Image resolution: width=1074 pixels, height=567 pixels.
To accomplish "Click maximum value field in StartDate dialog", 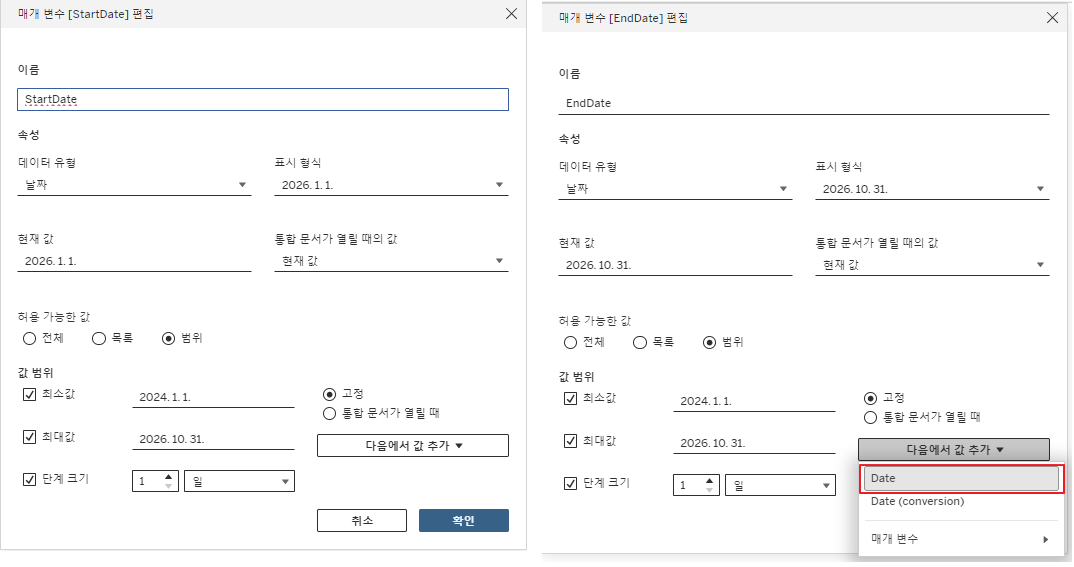I will tap(213, 440).
